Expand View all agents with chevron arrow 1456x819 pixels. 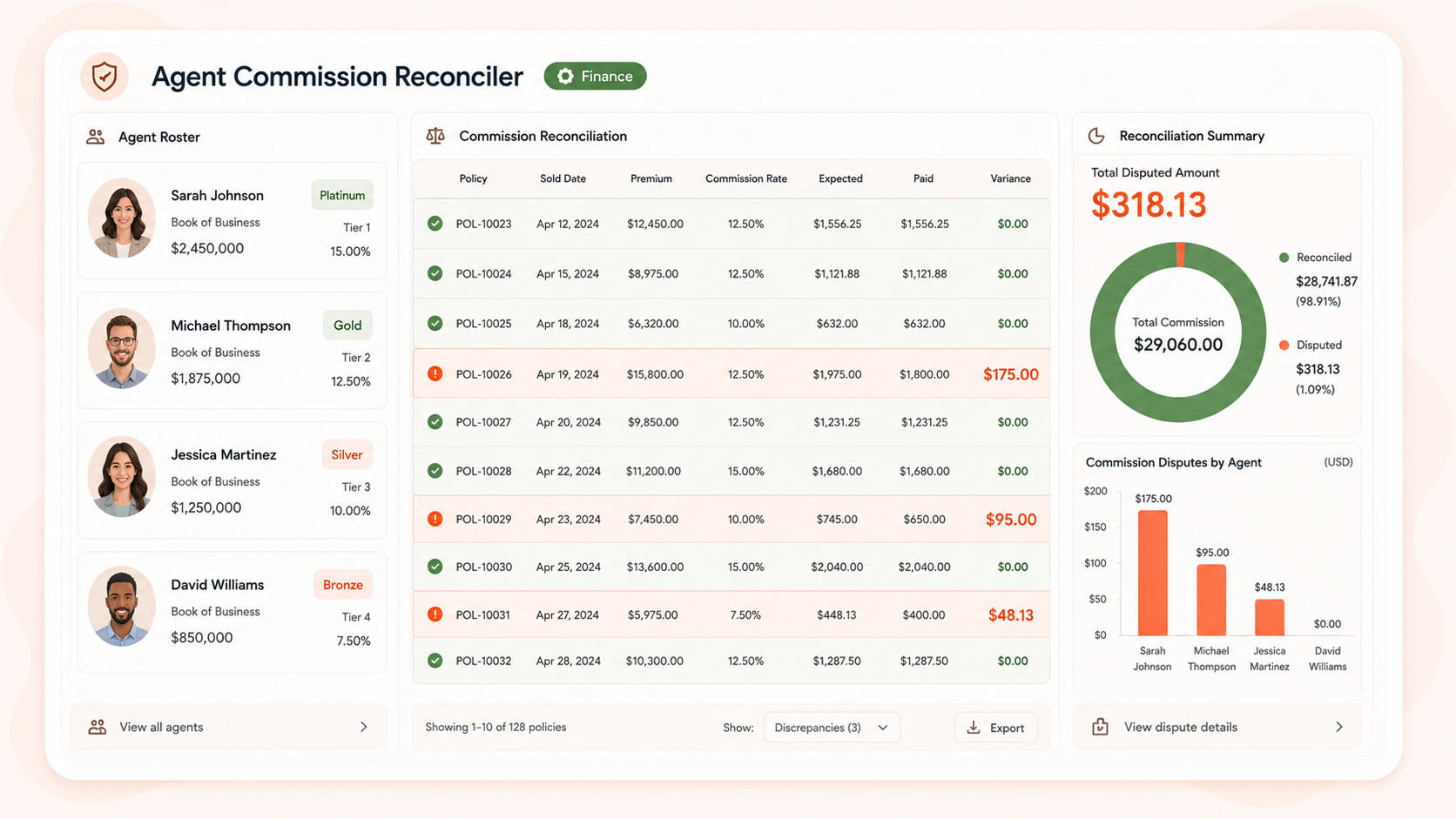tap(364, 727)
